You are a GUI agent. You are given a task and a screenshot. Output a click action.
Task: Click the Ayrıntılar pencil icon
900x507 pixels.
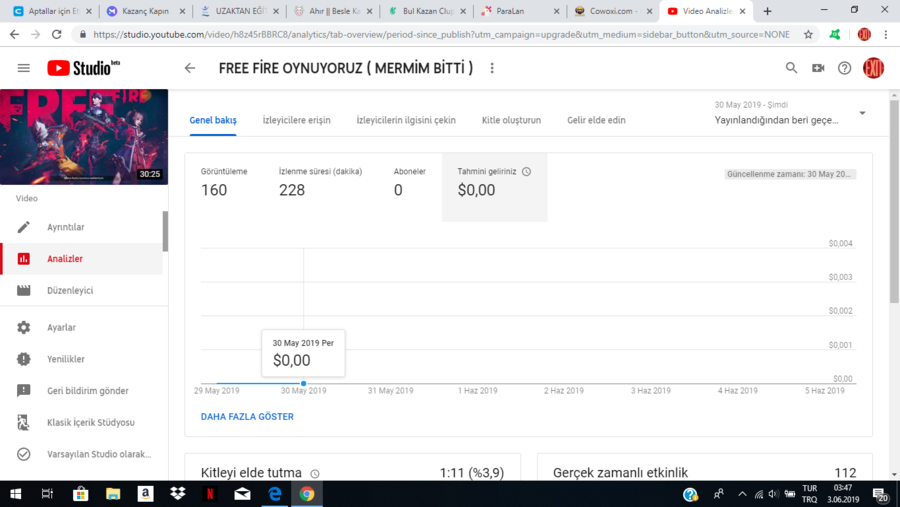coord(24,227)
